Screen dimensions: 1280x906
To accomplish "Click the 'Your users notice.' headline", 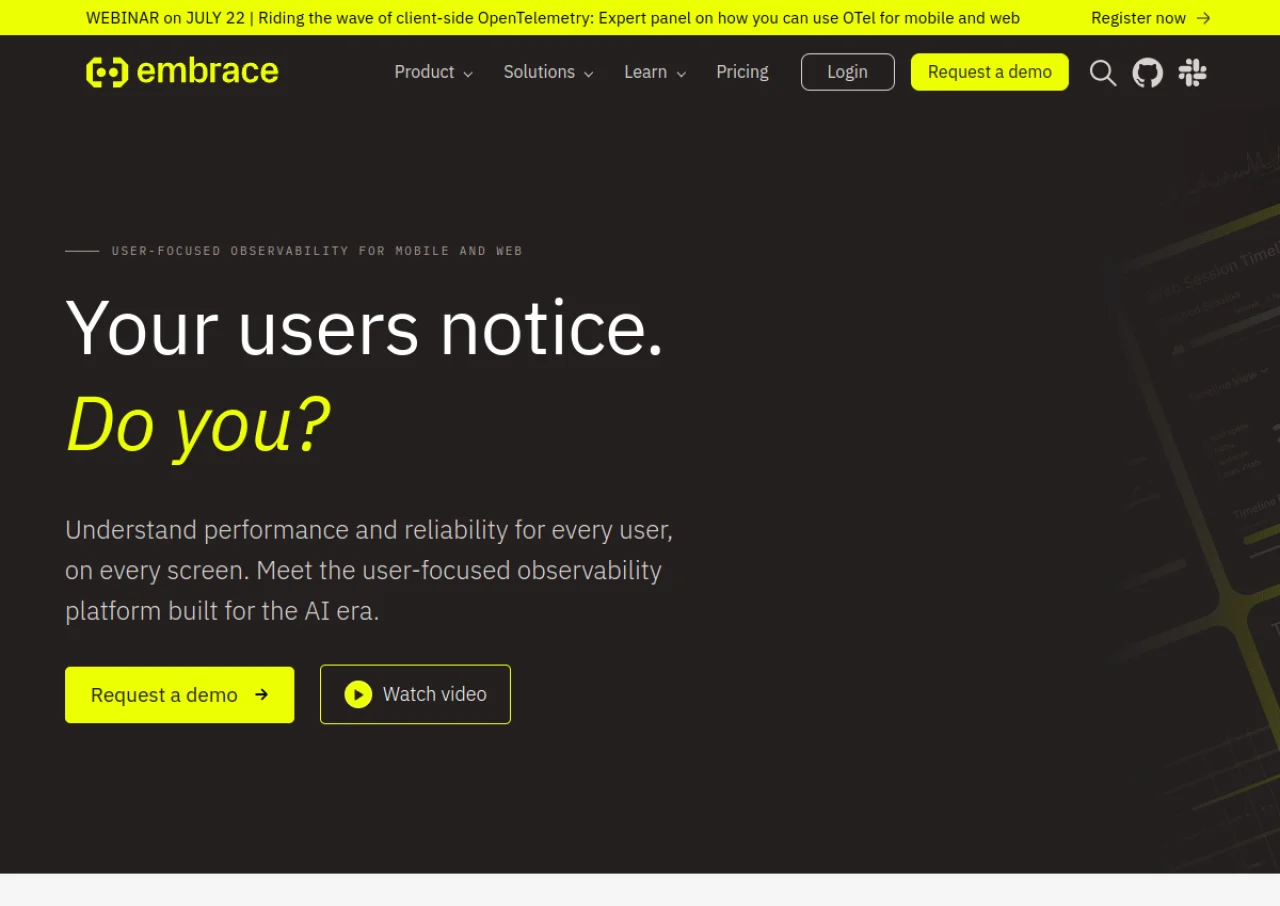I will (x=364, y=327).
